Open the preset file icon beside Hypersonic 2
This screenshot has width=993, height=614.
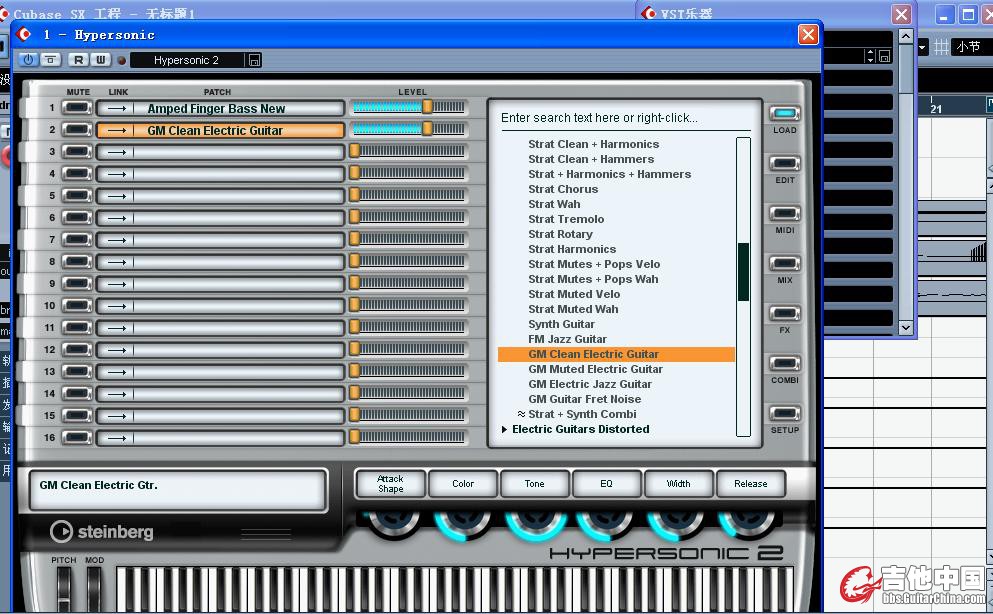254,60
